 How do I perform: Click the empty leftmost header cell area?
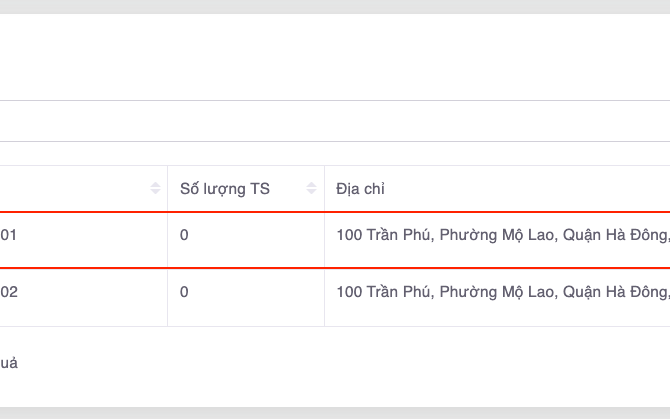coord(70,189)
